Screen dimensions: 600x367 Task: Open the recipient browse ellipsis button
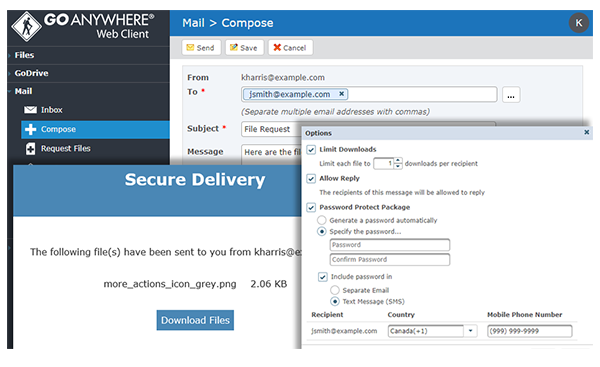[511, 95]
